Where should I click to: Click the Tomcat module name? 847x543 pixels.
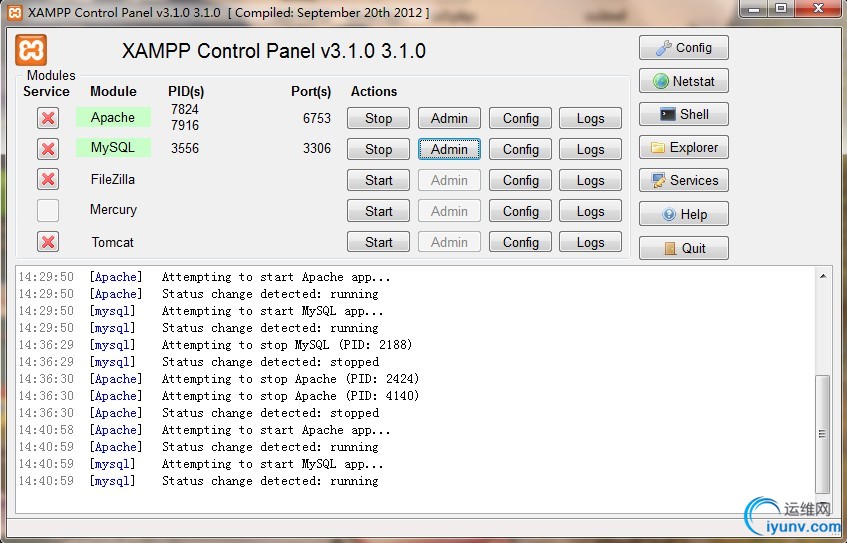[112, 242]
